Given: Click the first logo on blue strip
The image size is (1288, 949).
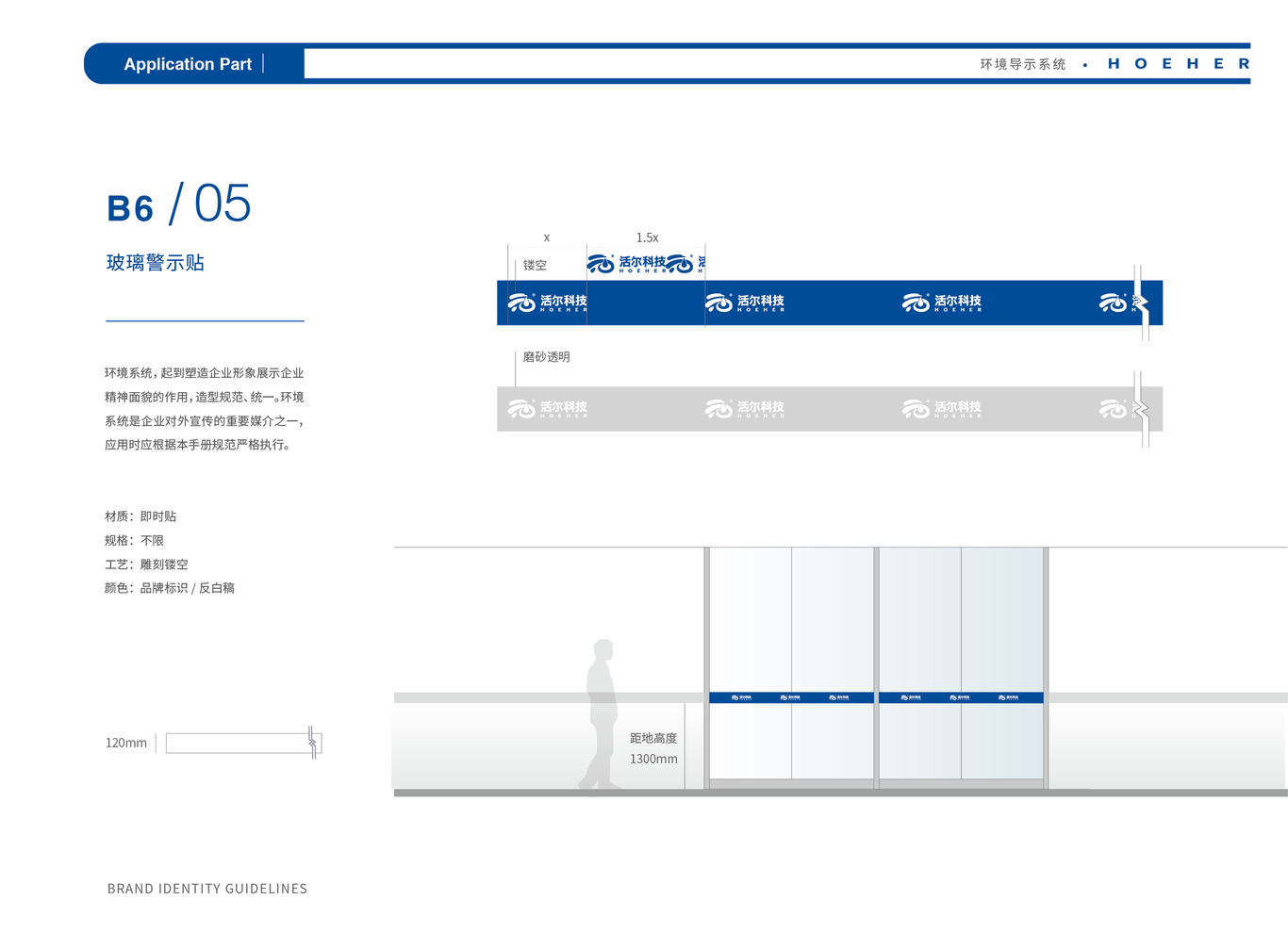Looking at the screenshot, I should [x=547, y=303].
